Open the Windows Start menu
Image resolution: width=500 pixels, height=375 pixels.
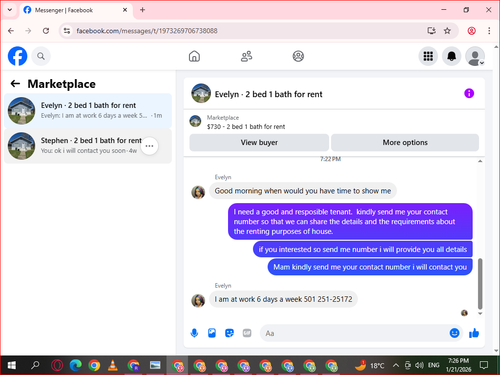[x=11, y=365]
